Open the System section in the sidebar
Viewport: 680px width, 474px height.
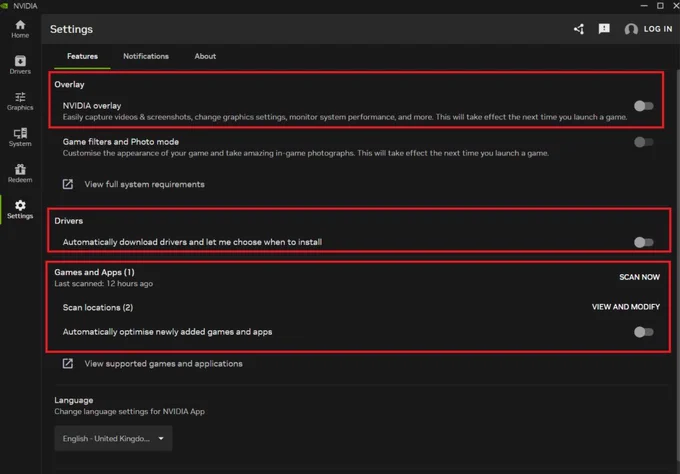coord(20,137)
